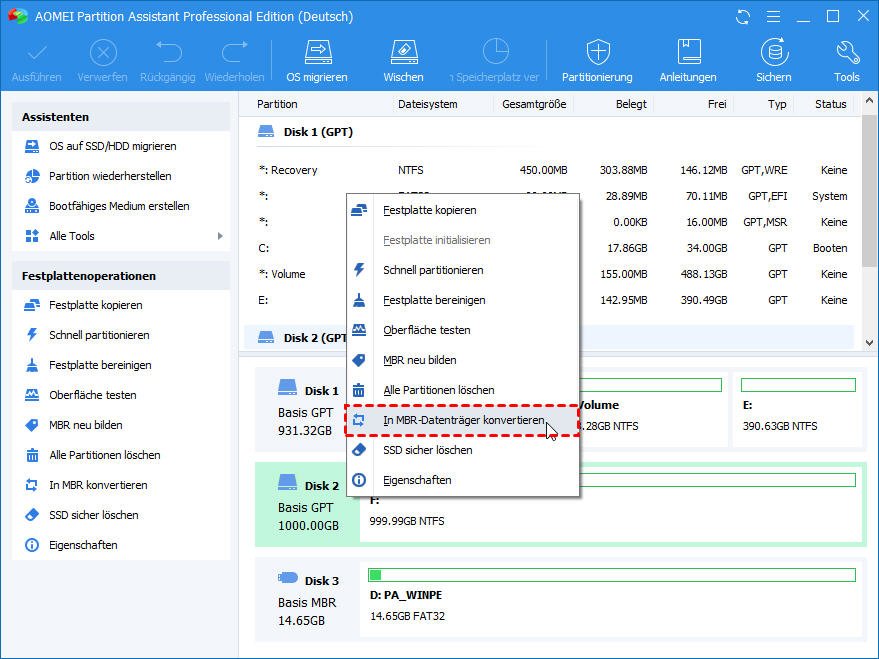Click sidebar Schnell partitionieren lightning icon
The image size is (879, 659).
(32, 335)
